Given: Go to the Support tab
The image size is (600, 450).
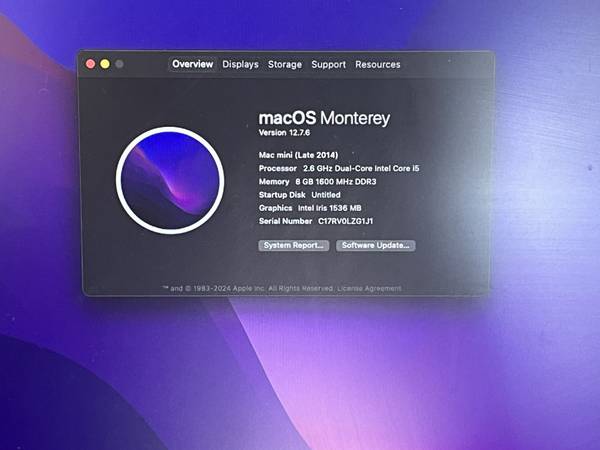Looking at the screenshot, I should coord(328,64).
